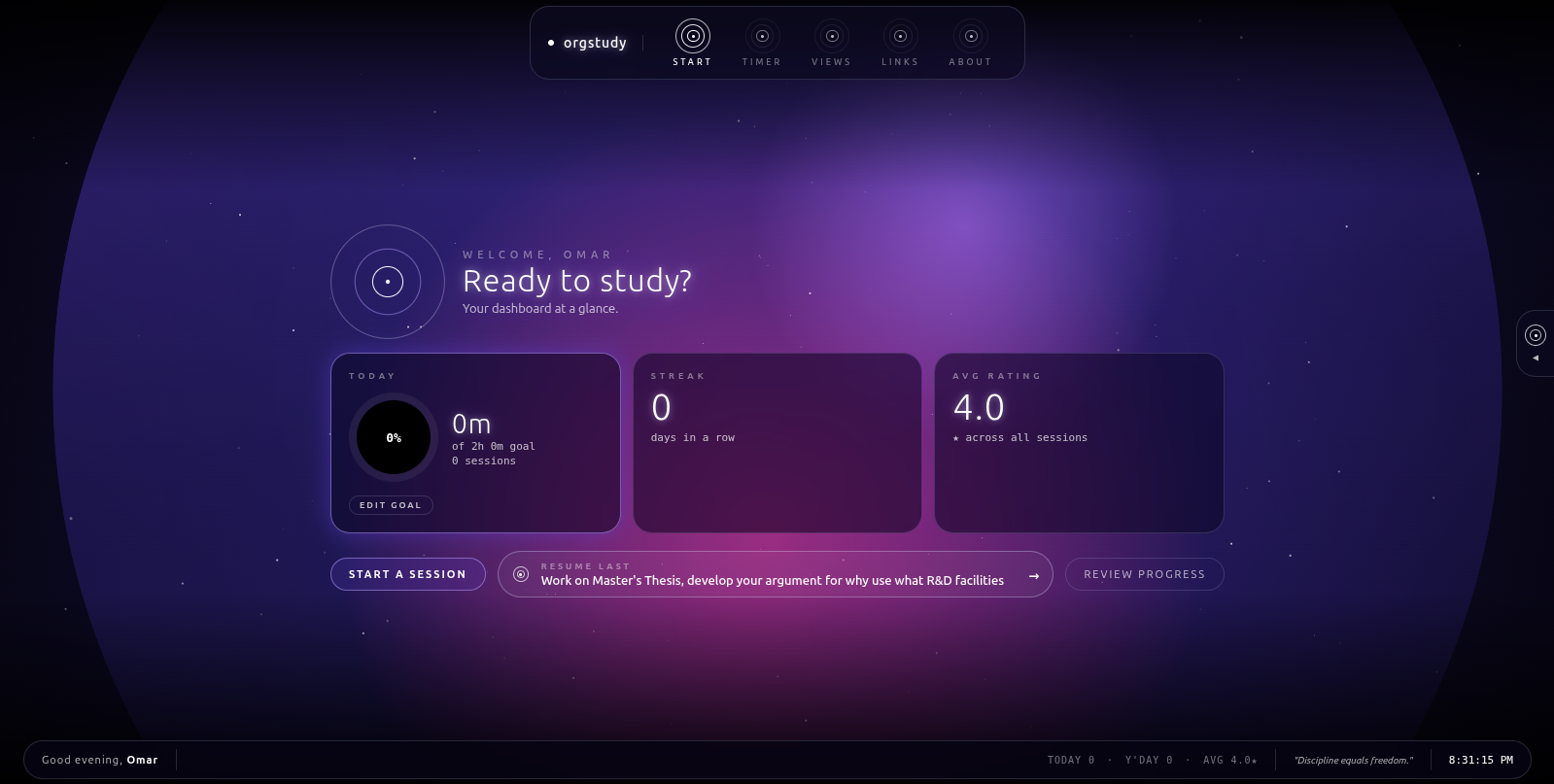Click 'Y'DAY 0' in status bar
The width and height of the screenshot is (1554, 784).
1149,760
